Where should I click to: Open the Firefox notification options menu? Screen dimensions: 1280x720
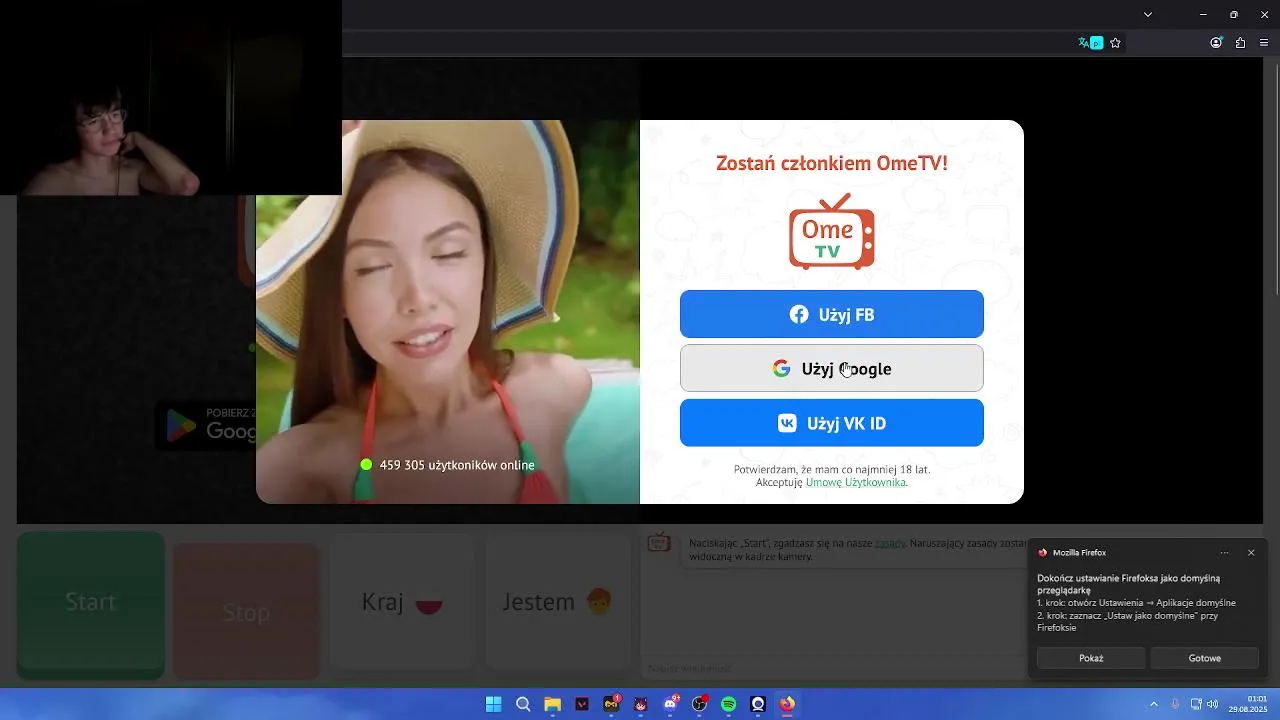1224,552
